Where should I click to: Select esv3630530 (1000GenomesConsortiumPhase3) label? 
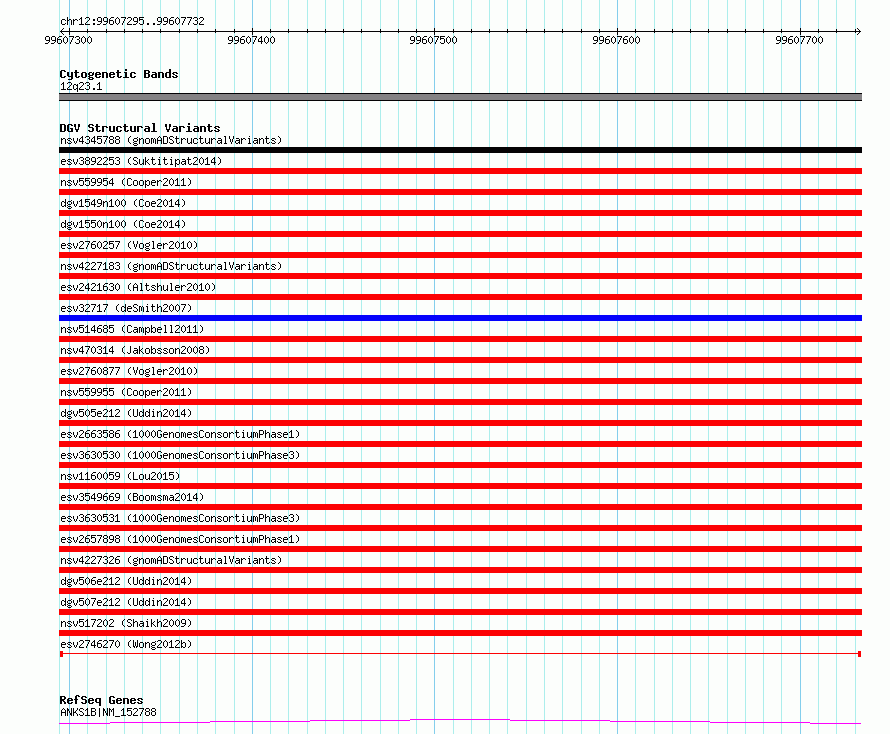(x=180, y=455)
